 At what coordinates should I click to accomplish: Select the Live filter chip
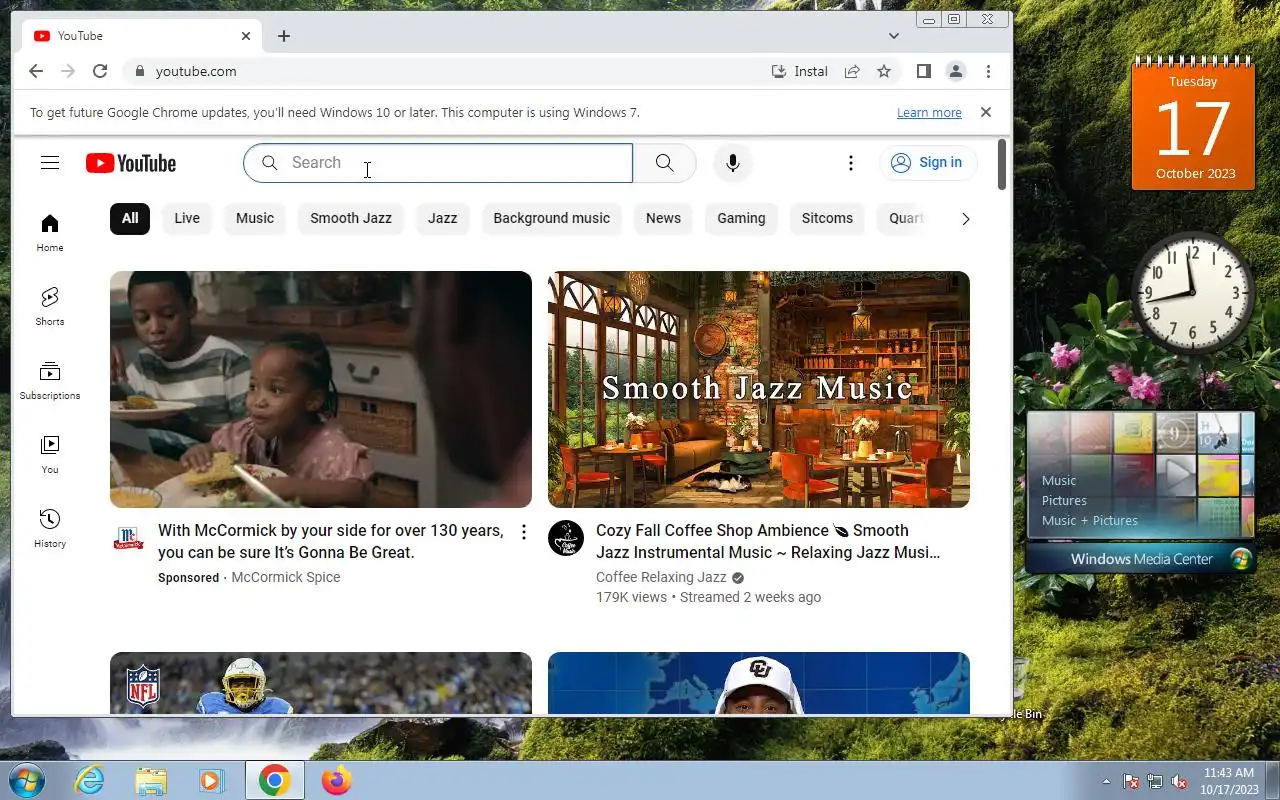click(187, 218)
